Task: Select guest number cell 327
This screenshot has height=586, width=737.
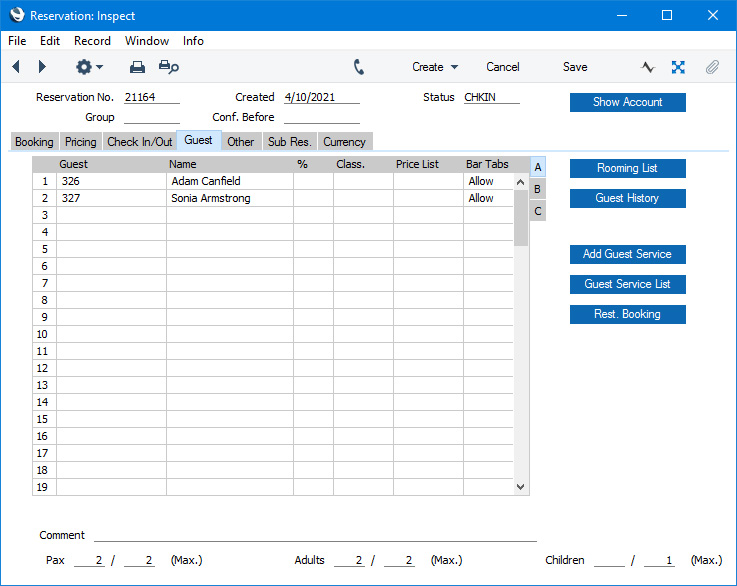Action: tap(111, 198)
